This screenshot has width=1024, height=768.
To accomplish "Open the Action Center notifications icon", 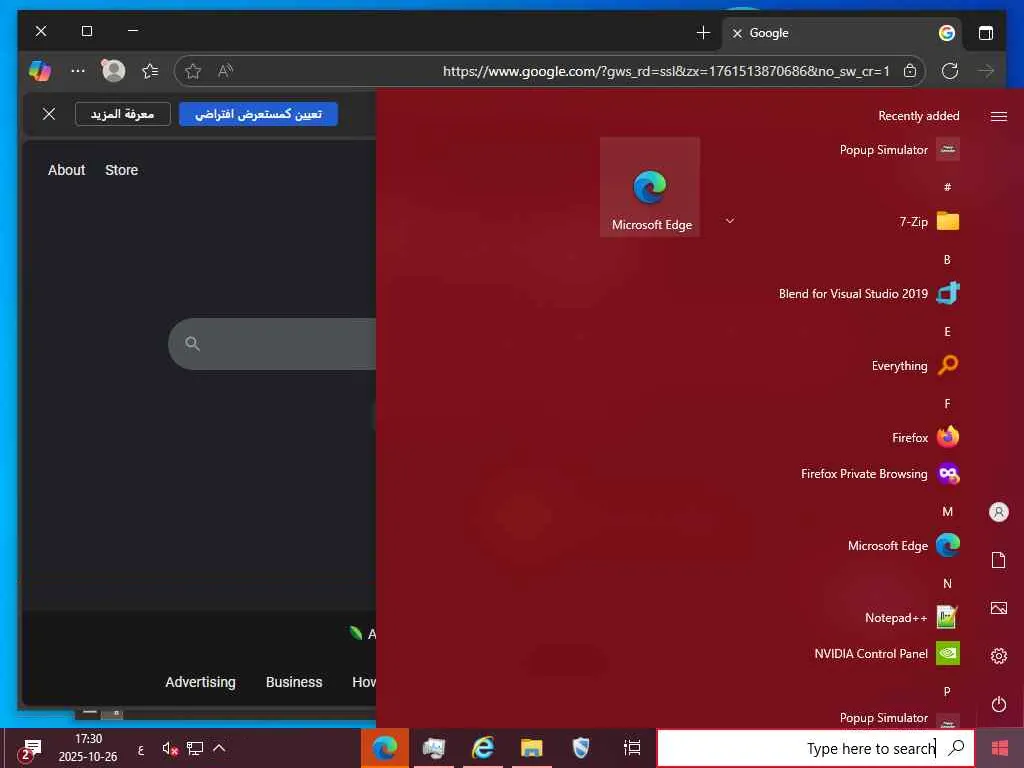I will point(31,748).
